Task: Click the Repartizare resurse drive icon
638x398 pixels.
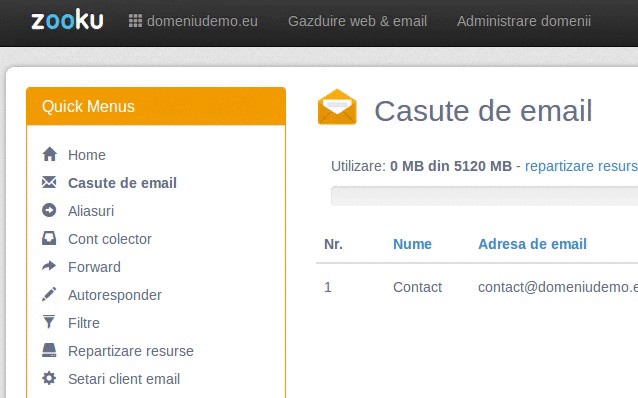Action: [49, 350]
